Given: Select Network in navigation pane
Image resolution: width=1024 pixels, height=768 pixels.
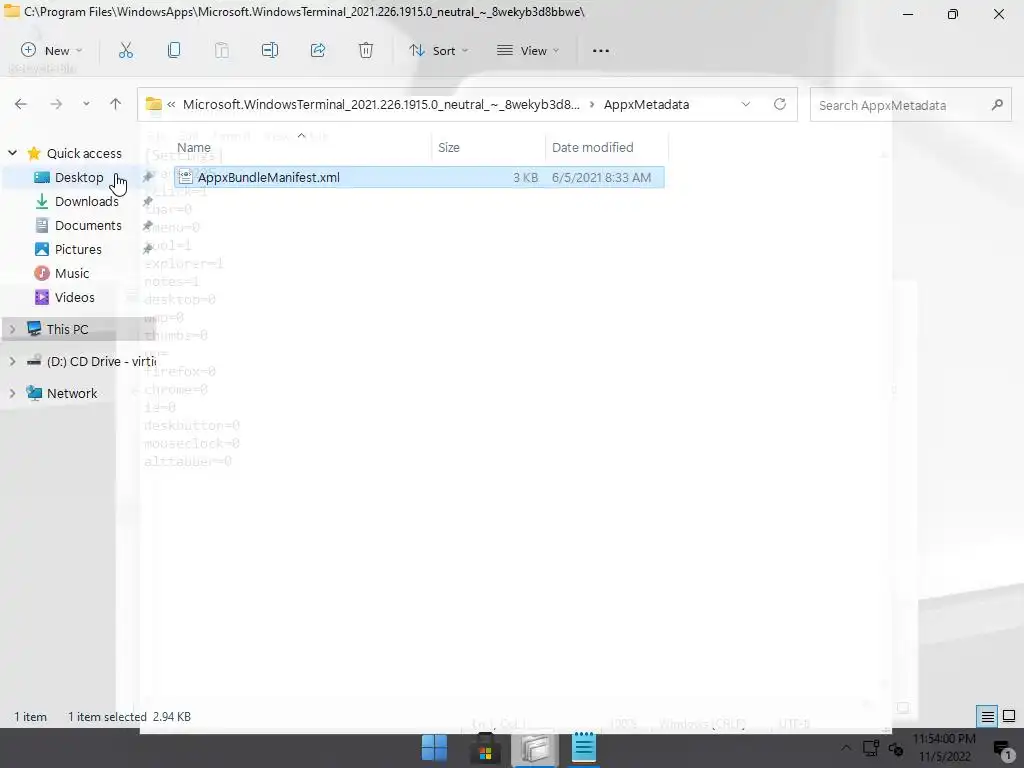Looking at the screenshot, I should pos(72,393).
